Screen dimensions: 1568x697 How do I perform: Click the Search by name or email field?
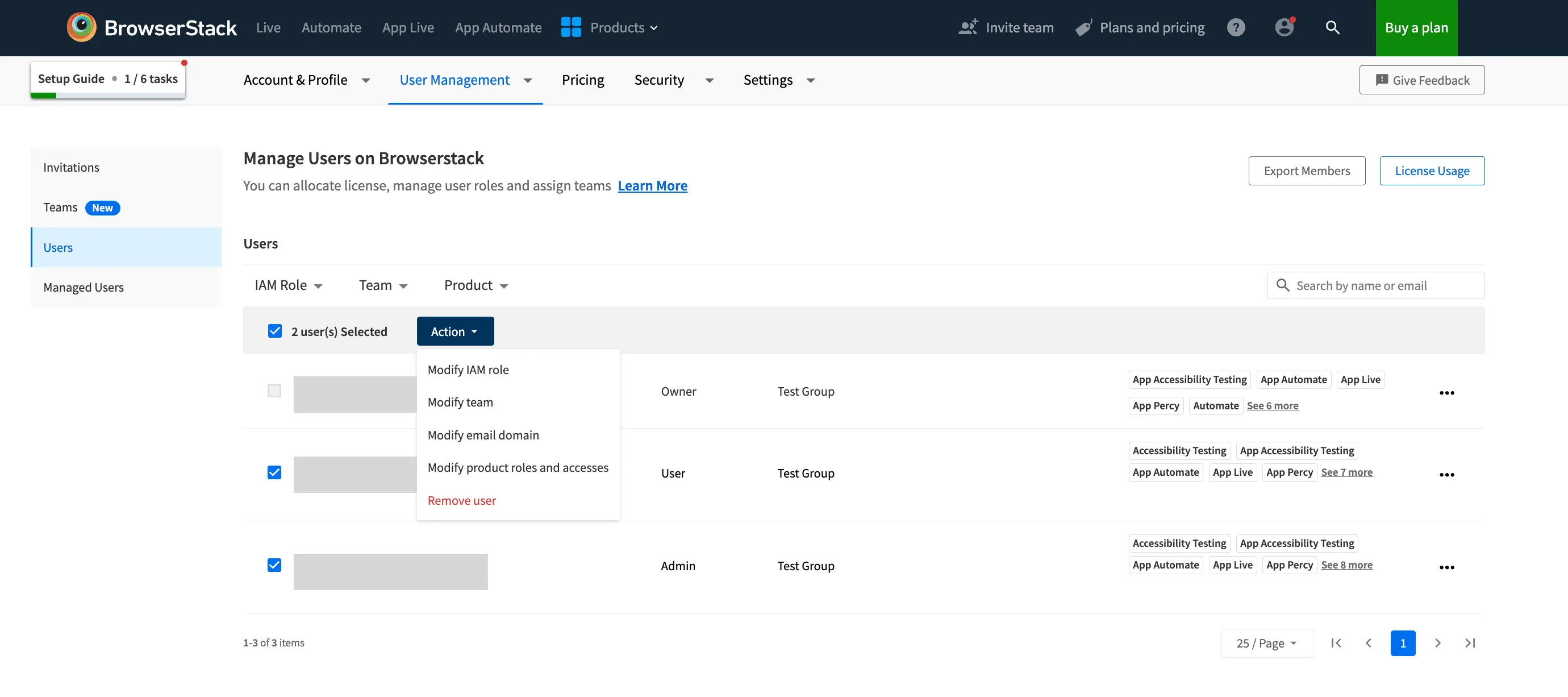pyautogui.click(x=1375, y=284)
